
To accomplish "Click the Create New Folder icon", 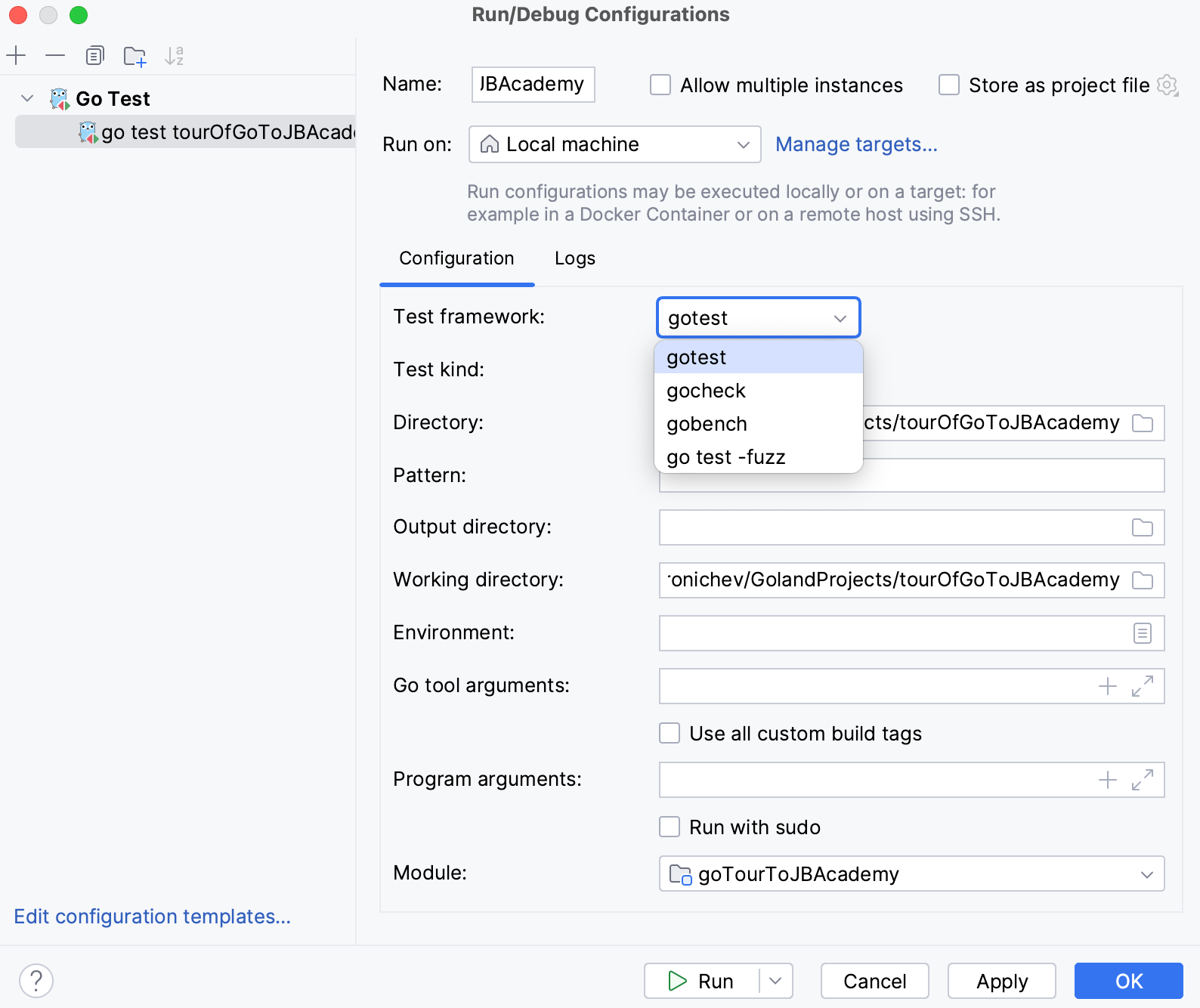I will pos(135,57).
